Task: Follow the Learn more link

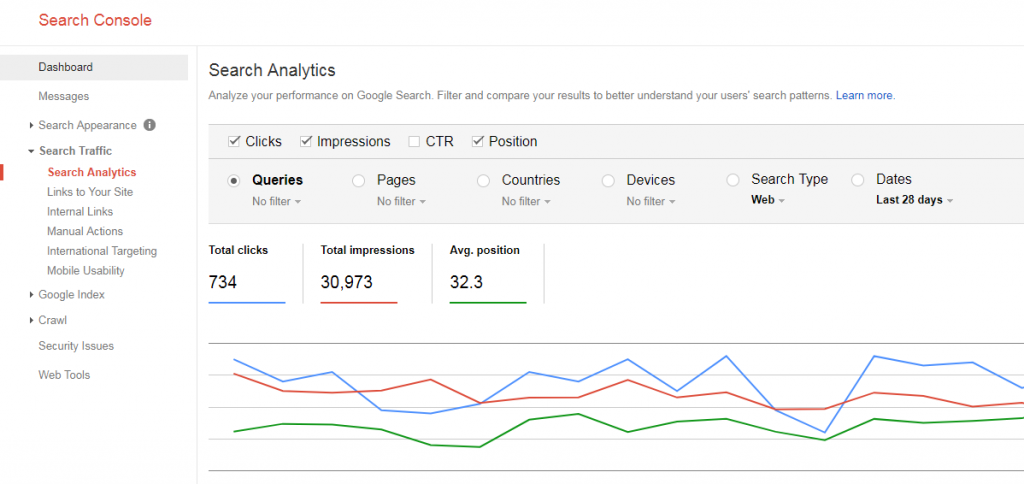Action: [865, 95]
